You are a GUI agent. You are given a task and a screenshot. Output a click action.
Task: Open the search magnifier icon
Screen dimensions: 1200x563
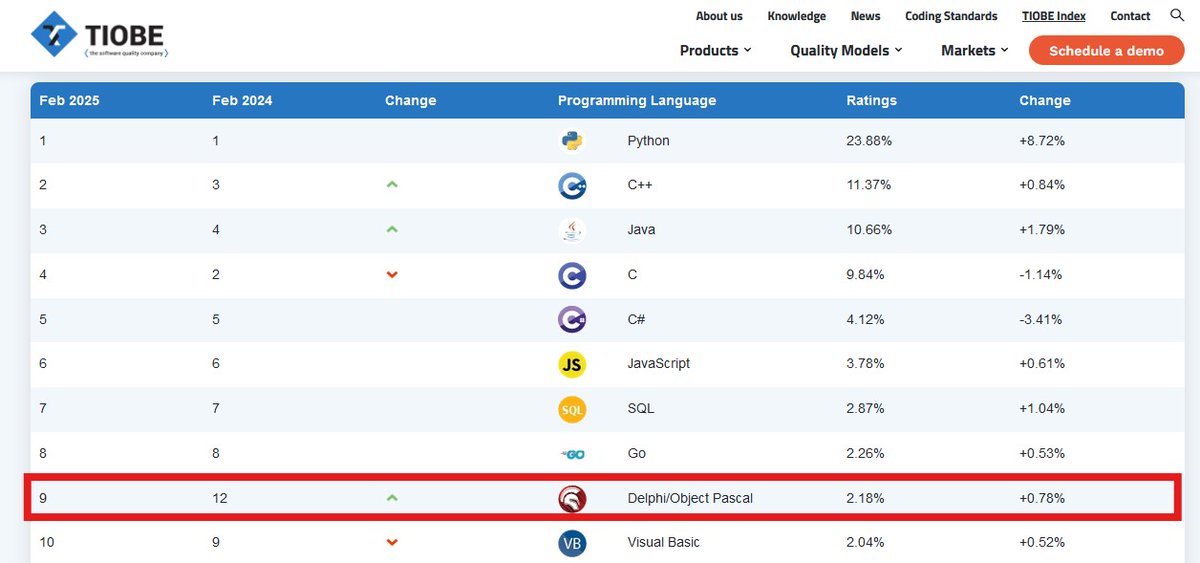[x=1176, y=15]
